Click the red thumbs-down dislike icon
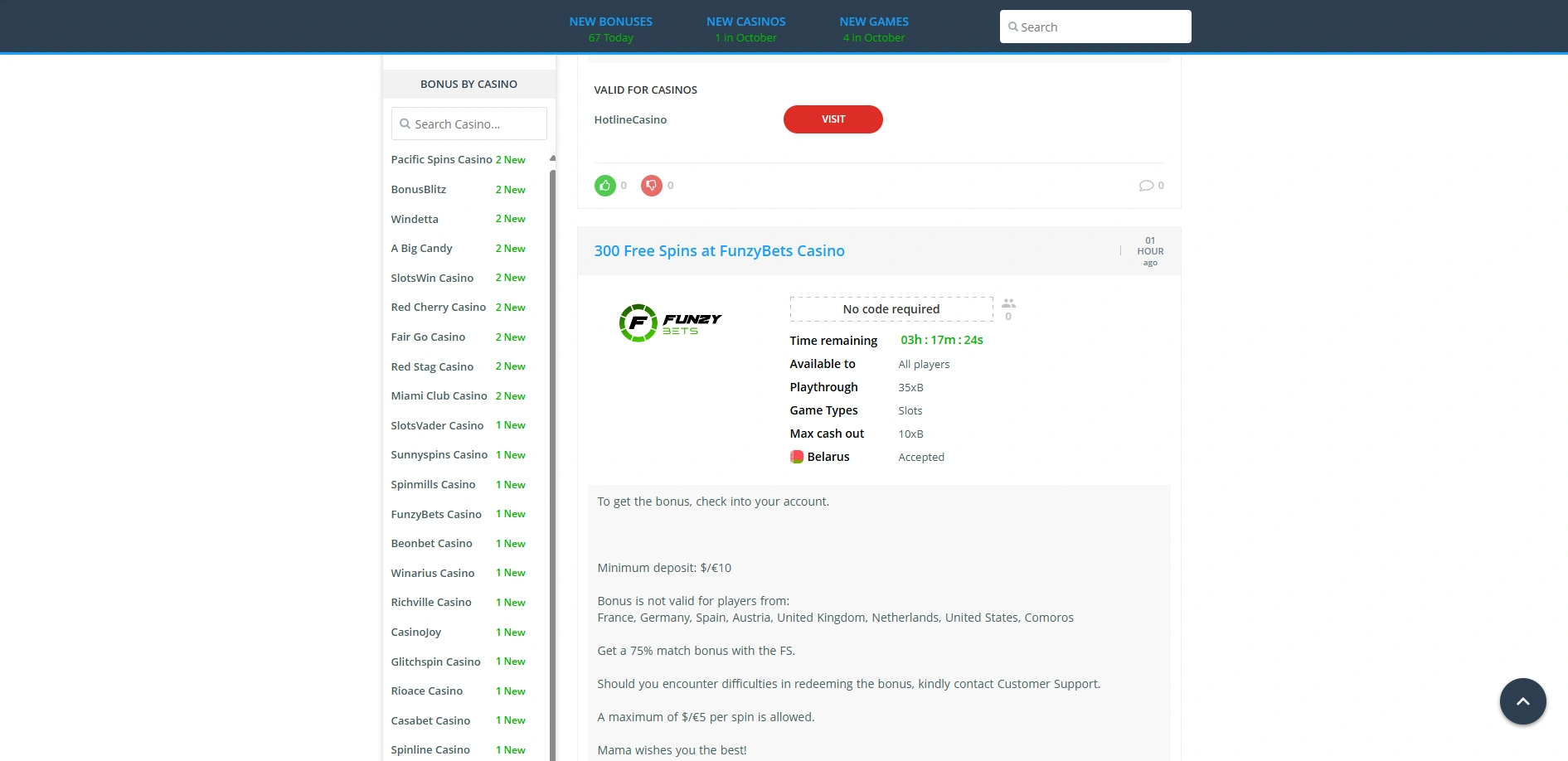 [651, 186]
